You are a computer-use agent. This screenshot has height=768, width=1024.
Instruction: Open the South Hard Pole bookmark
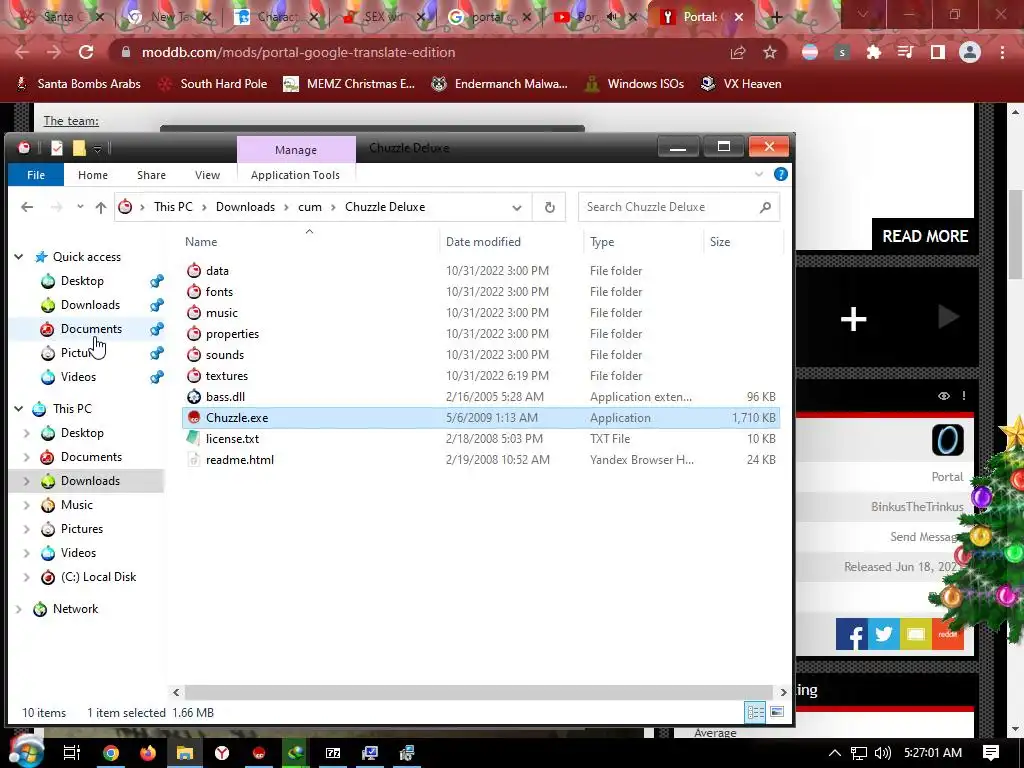[213, 84]
